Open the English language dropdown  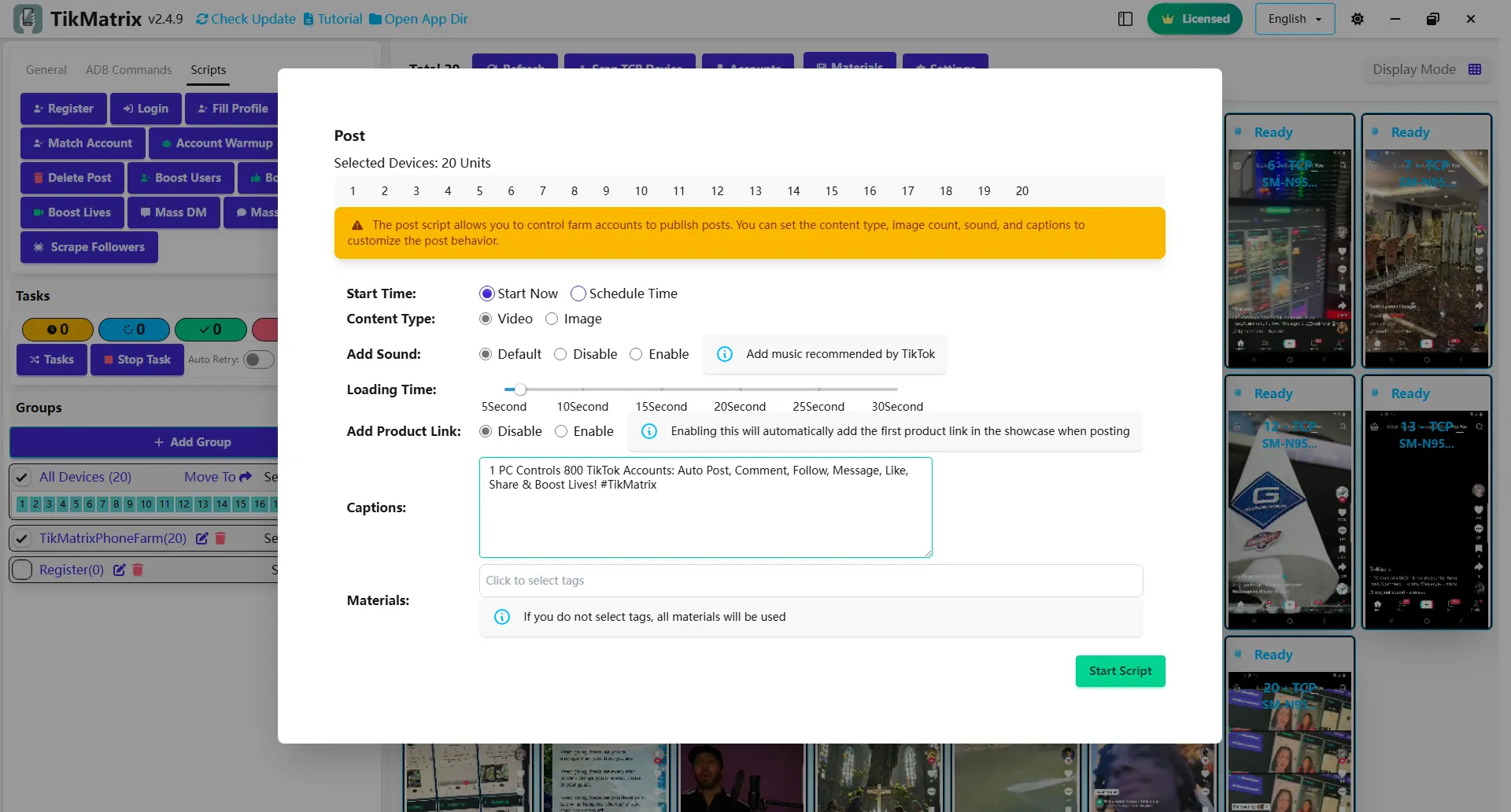pyautogui.click(x=1293, y=18)
